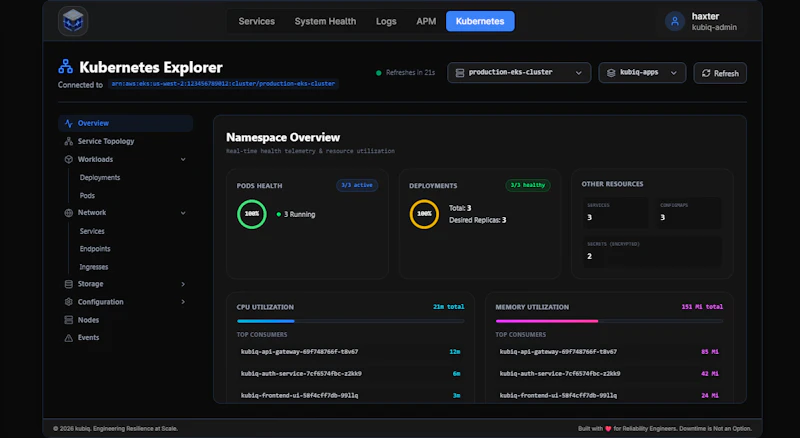Open Ingresses under Network

point(94,267)
